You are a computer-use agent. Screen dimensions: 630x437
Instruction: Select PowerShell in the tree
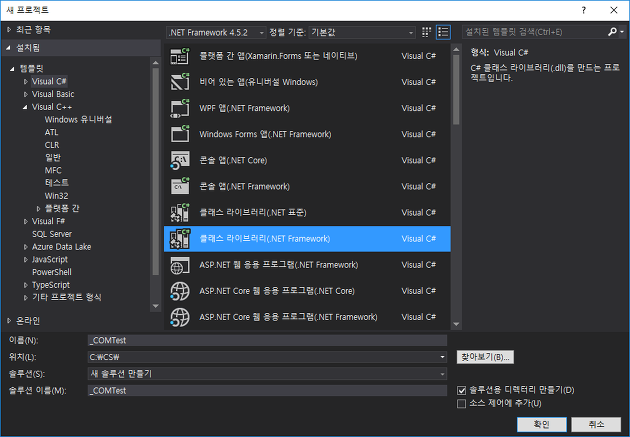(52, 272)
